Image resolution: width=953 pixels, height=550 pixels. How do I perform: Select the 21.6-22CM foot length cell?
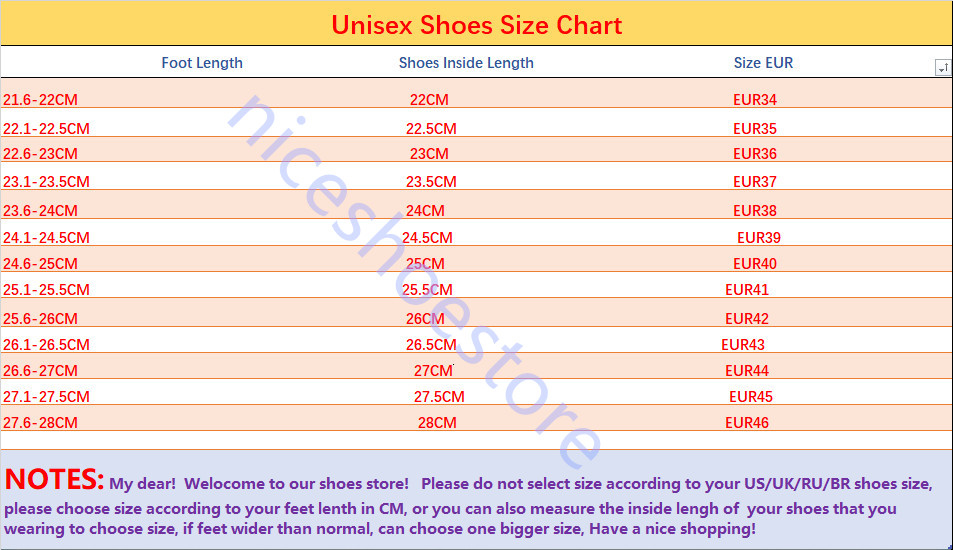coord(40,100)
